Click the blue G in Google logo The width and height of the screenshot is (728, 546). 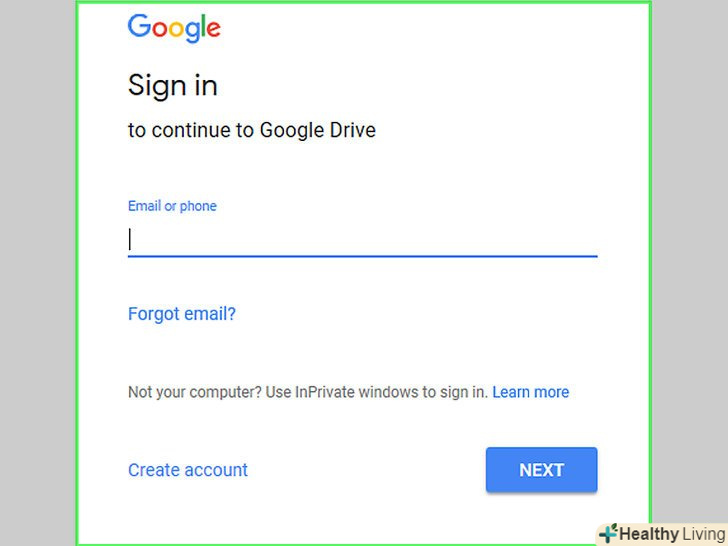139,25
